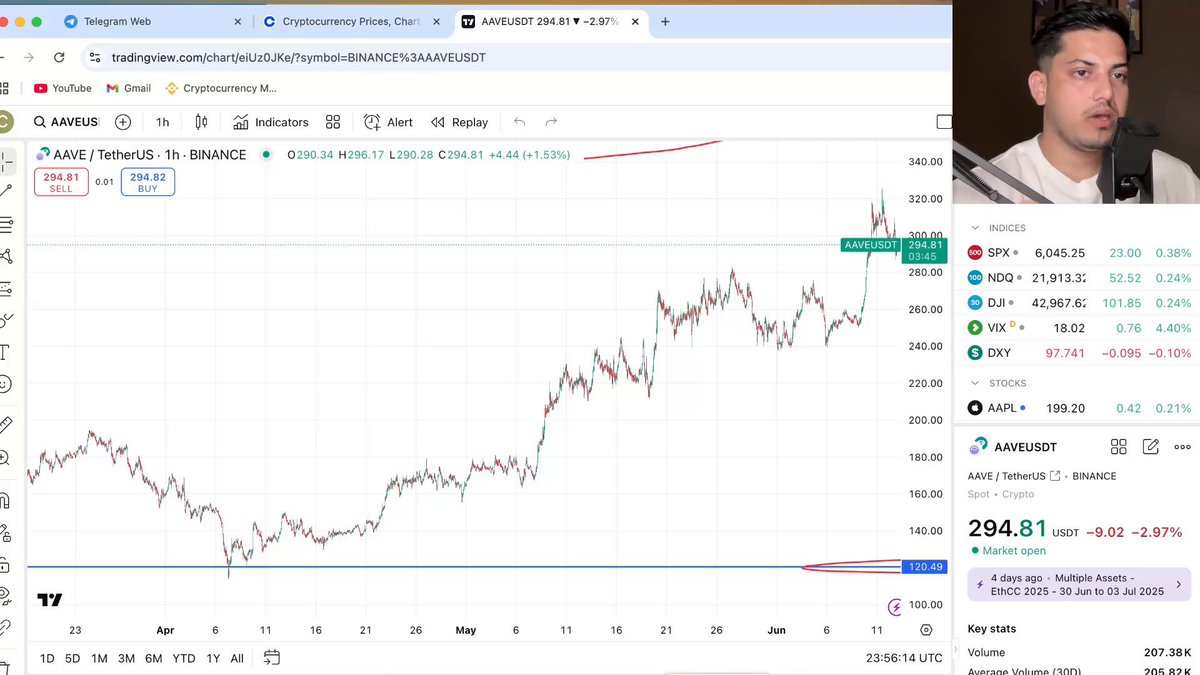The width and height of the screenshot is (1200, 675).
Task: Open the candlestick chart type selector
Action: tap(201, 122)
